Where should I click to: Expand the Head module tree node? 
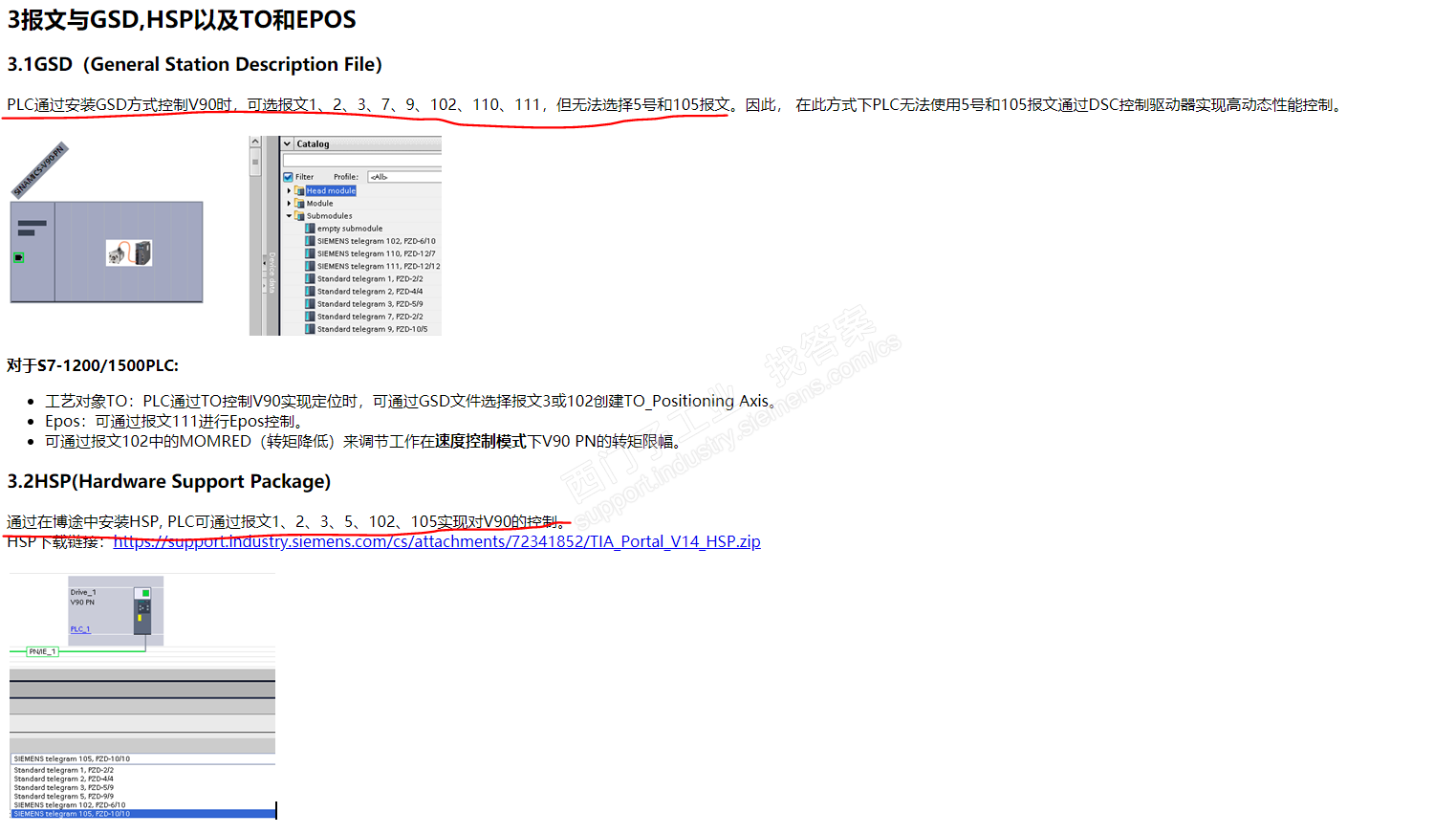[289, 191]
